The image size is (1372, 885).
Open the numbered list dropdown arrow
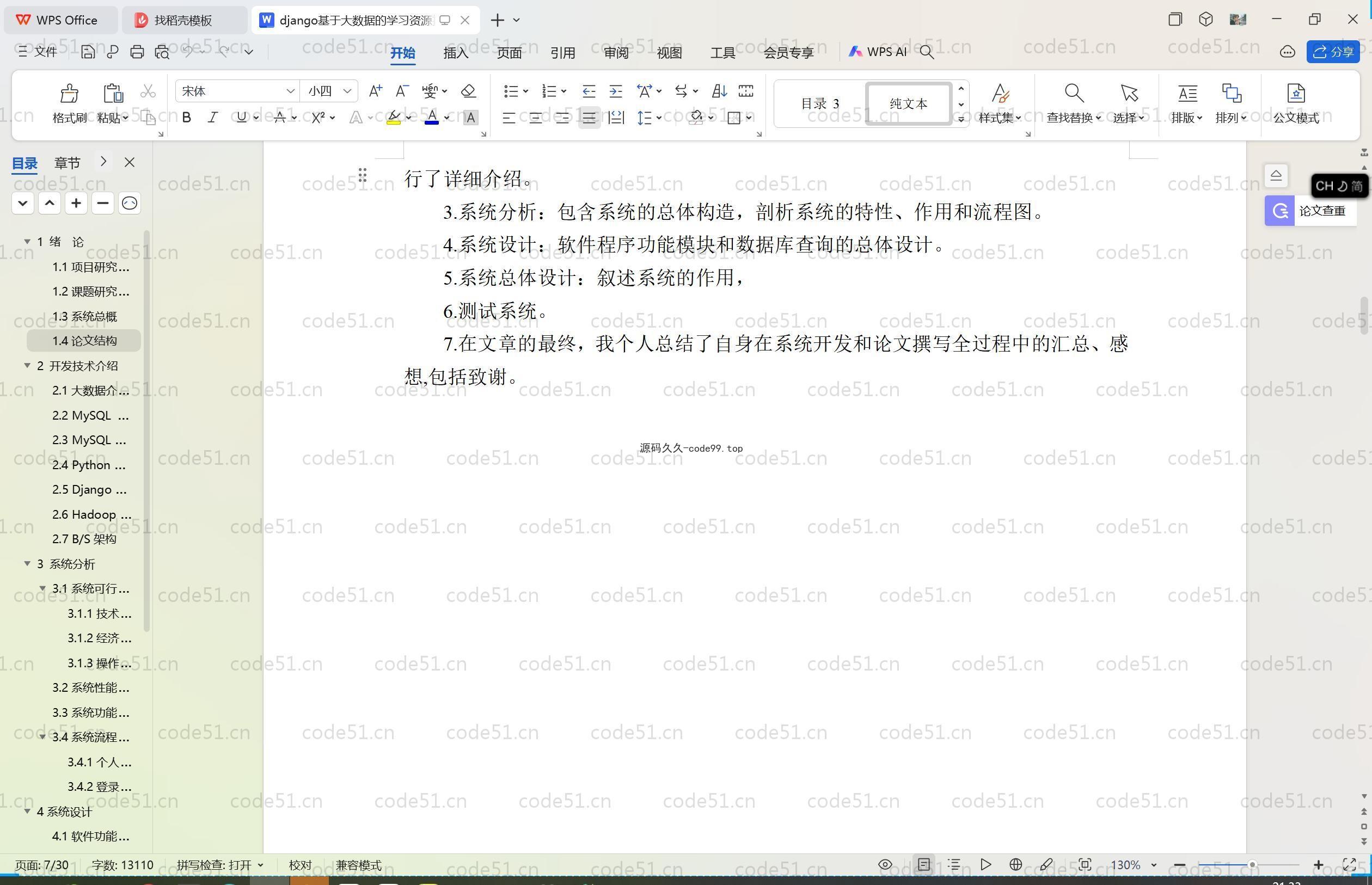point(564,91)
